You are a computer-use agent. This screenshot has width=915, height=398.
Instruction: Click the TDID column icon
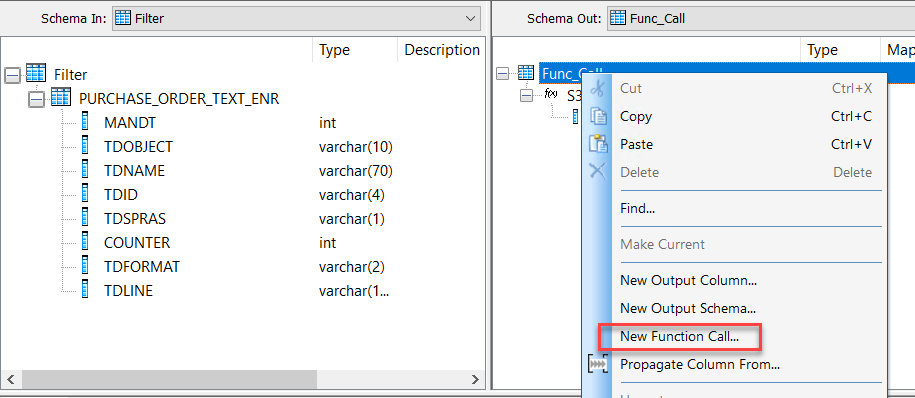[x=85, y=194]
